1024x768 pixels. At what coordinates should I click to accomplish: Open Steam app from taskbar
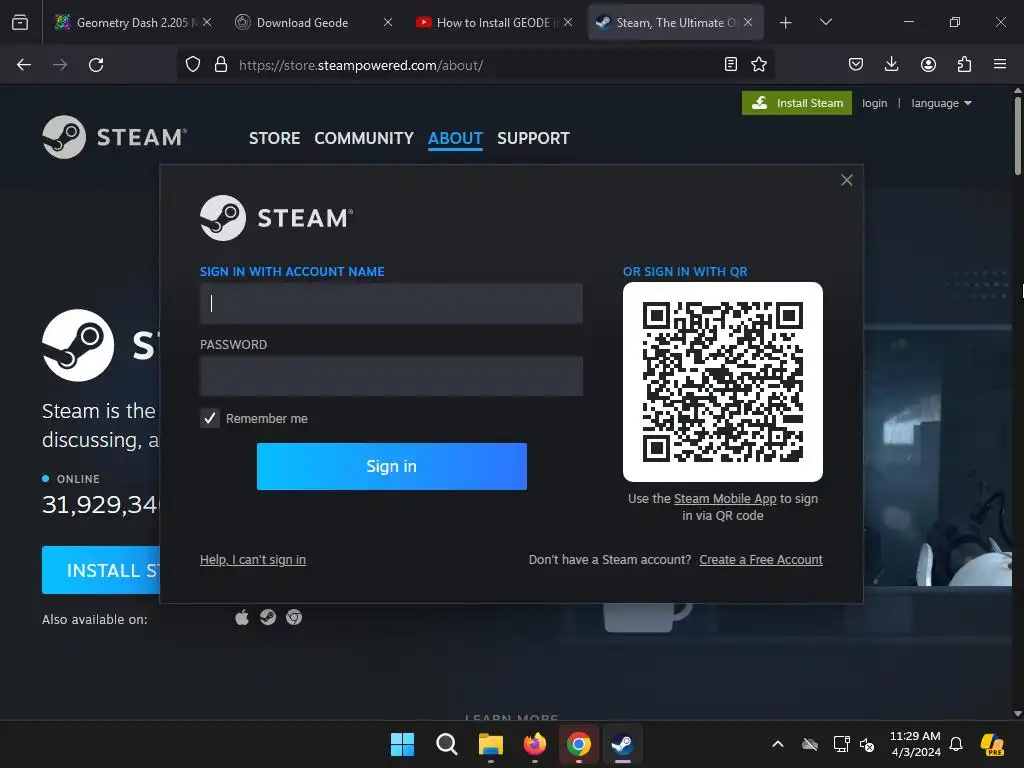(622, 744)
